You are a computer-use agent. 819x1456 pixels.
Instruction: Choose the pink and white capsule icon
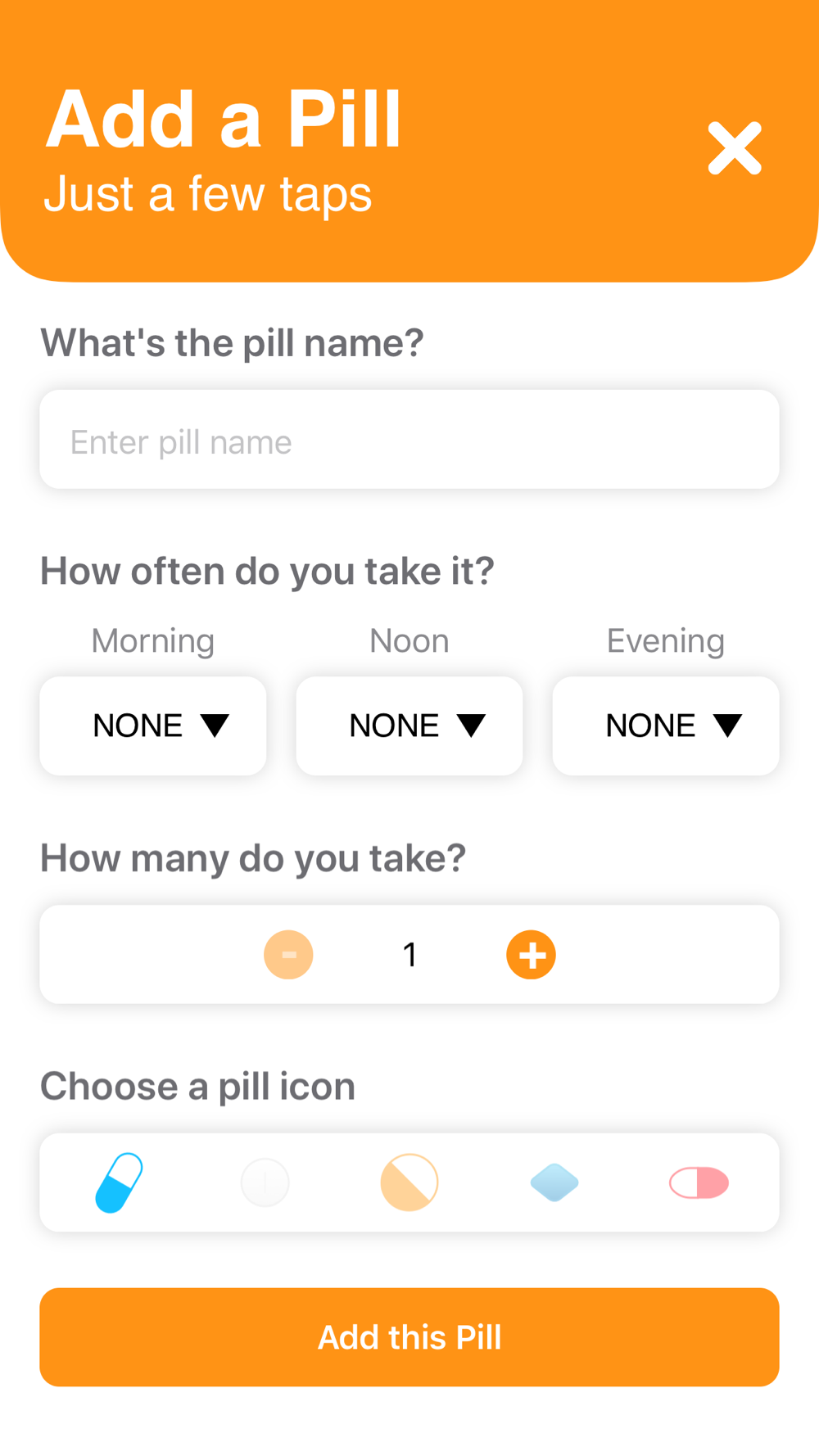click(x=699, y=1182)
